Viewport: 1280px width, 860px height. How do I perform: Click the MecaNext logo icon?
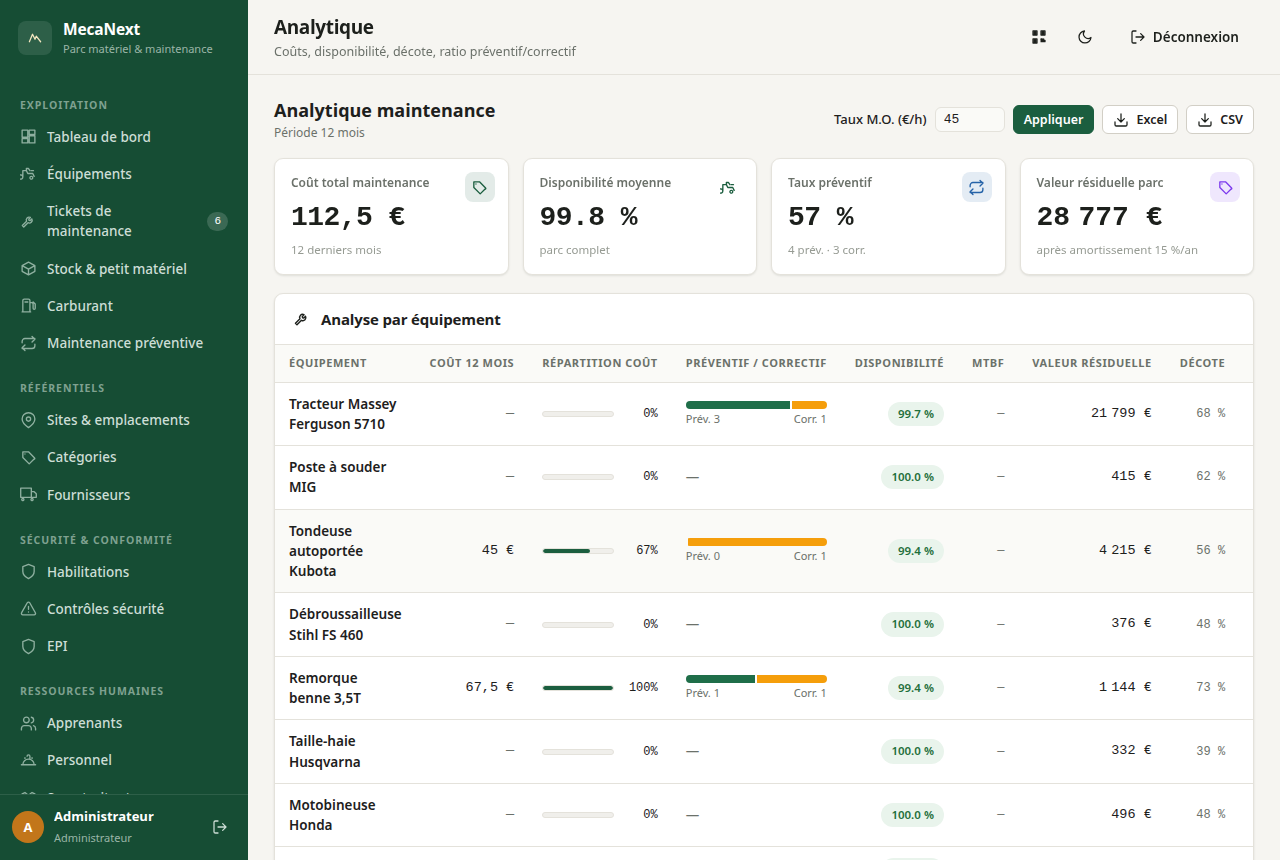click(35, 38)
